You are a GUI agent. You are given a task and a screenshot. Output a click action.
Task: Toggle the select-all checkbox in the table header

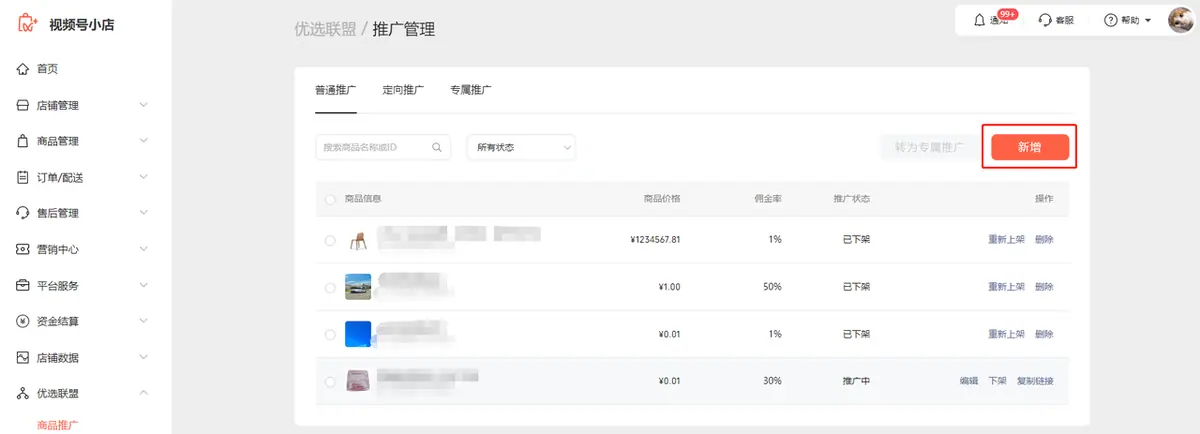[x=331, y=199]
